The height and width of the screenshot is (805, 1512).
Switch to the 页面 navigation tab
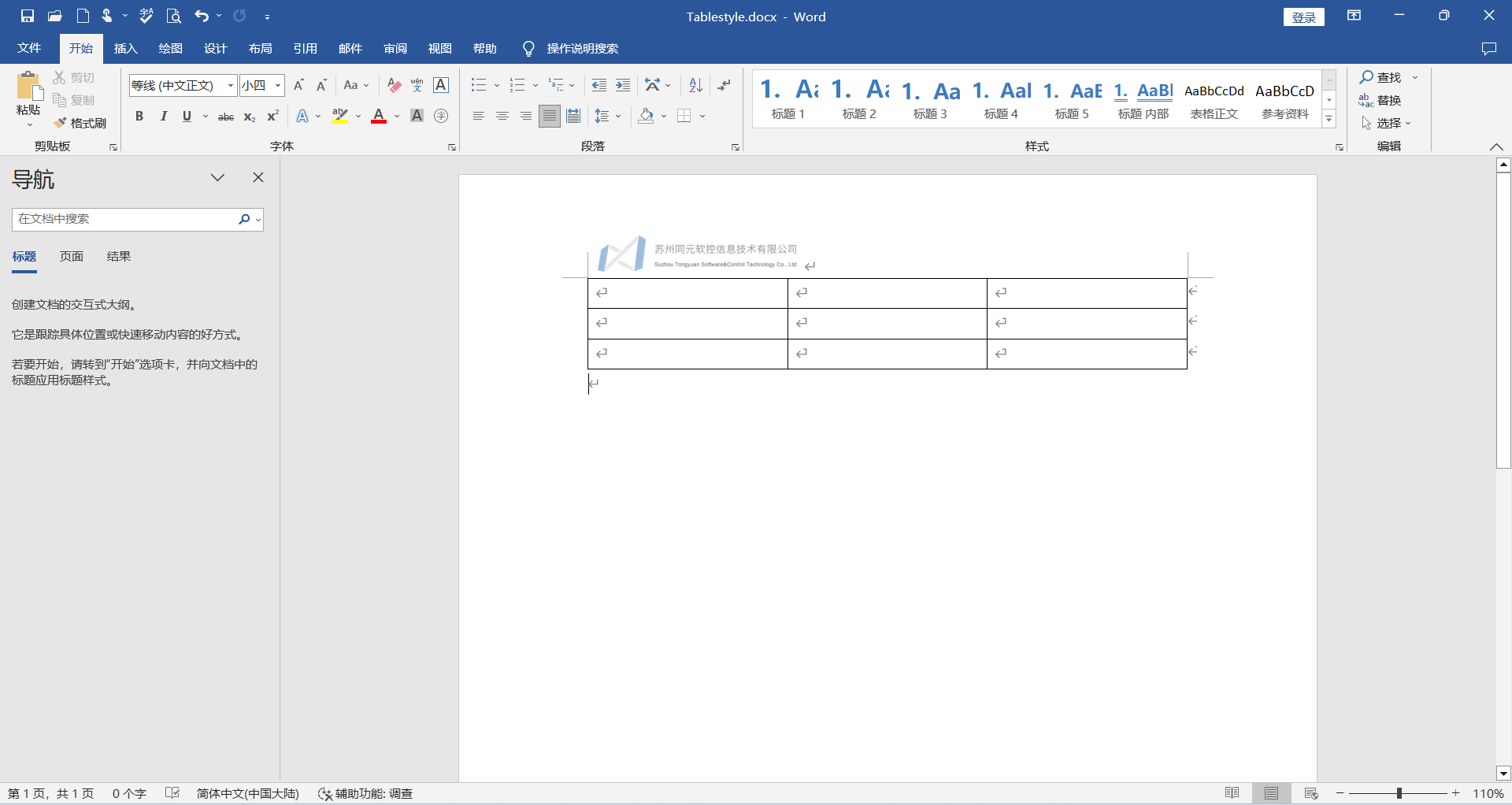click(x=72, y=257)
